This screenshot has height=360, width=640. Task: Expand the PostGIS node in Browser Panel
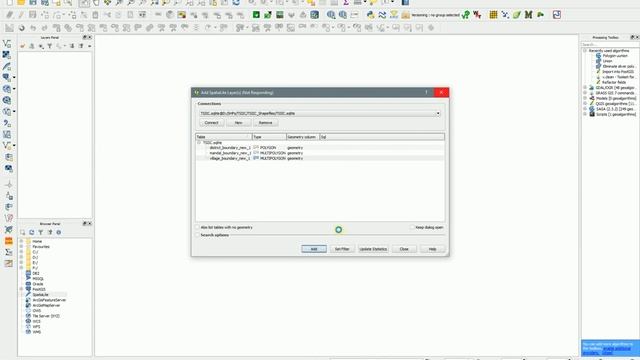[x=21, y=289]
